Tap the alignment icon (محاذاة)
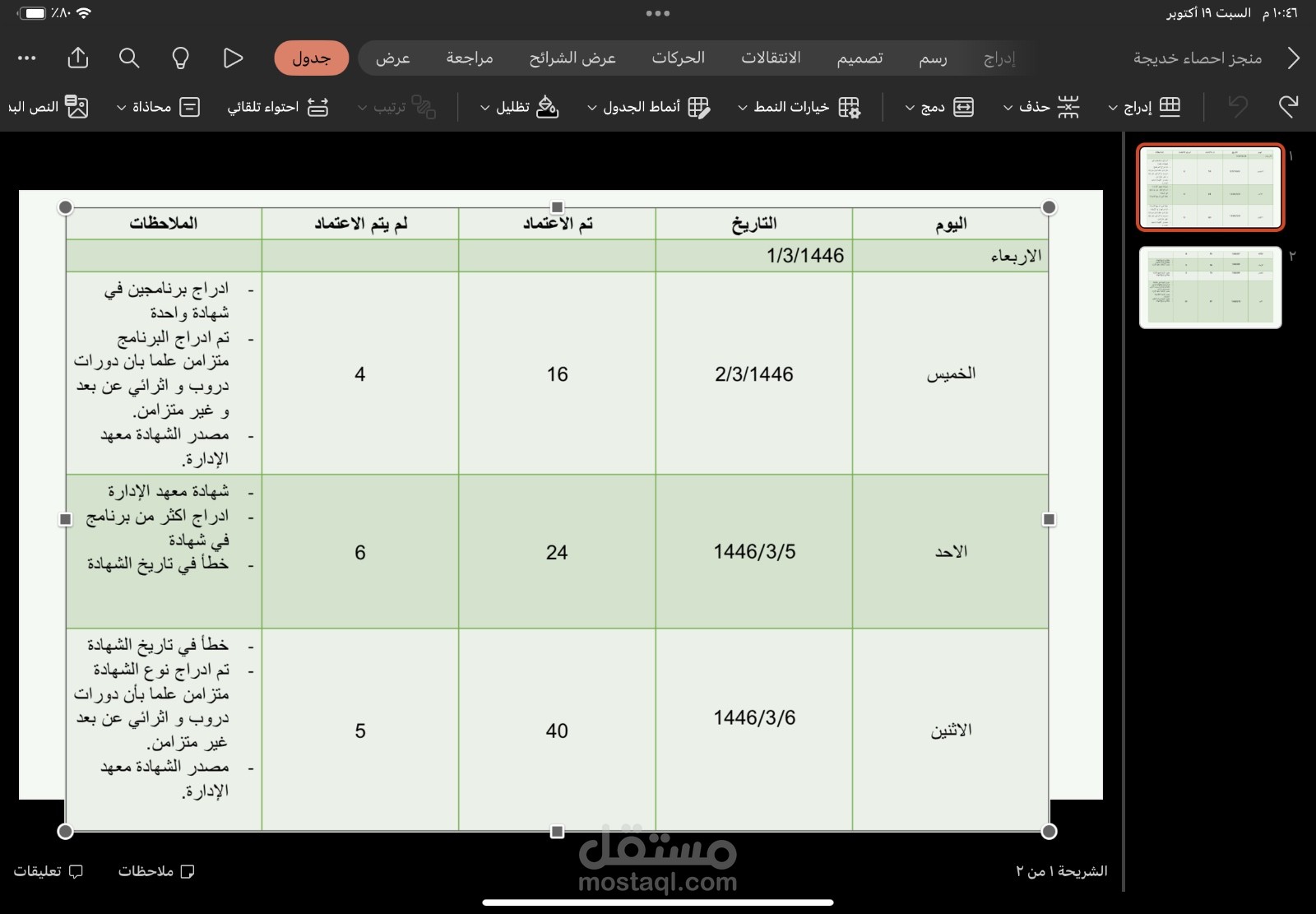Viewport: 1316px width, 914px height. 190,107
